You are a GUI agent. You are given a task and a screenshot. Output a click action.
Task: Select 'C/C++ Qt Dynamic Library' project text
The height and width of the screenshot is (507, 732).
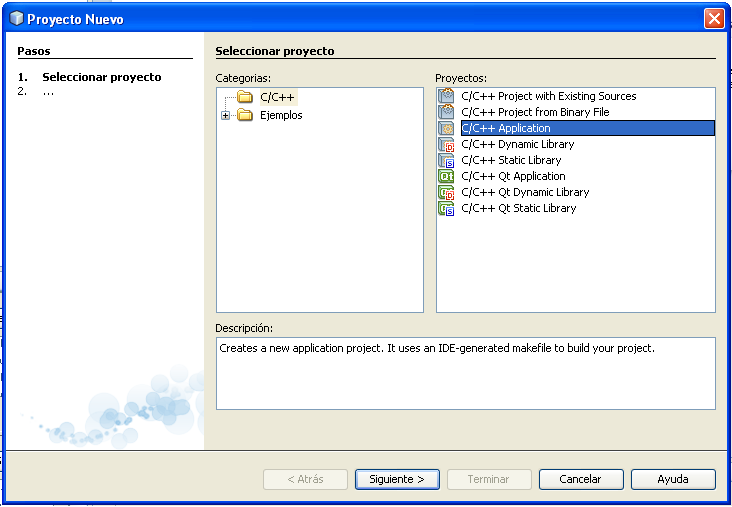coord(525,192)
